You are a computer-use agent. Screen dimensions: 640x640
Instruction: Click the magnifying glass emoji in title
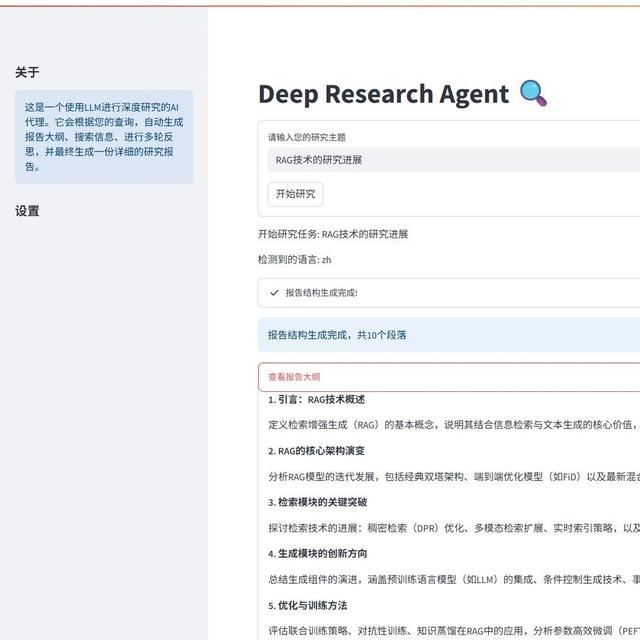(533, 93)
